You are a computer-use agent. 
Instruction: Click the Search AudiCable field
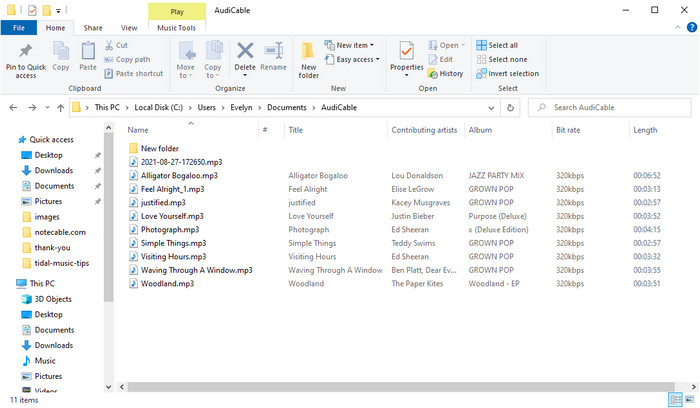tap(610, 108)
